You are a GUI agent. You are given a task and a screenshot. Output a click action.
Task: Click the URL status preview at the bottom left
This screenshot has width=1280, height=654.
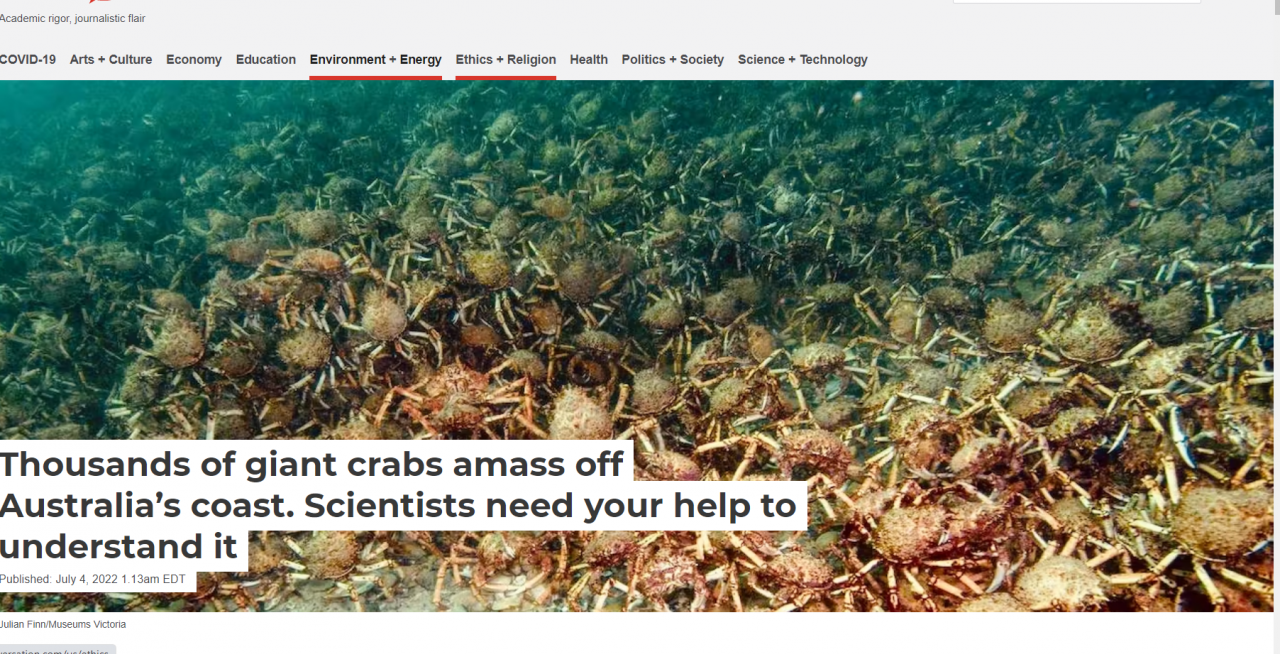[x=56, y=650]
